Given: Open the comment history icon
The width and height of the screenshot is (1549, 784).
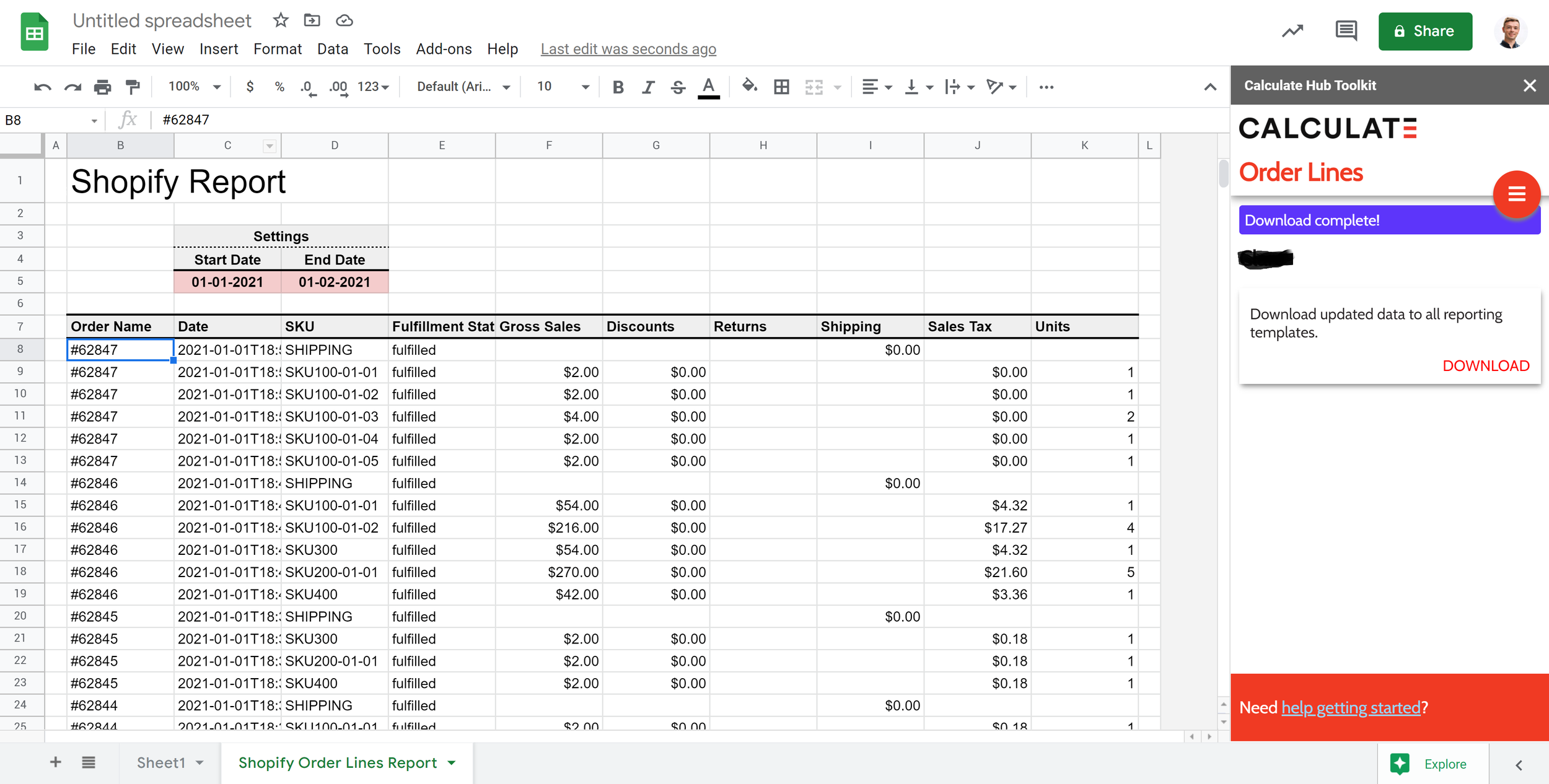Looking at the screenshot, I should pos(1346,31).
